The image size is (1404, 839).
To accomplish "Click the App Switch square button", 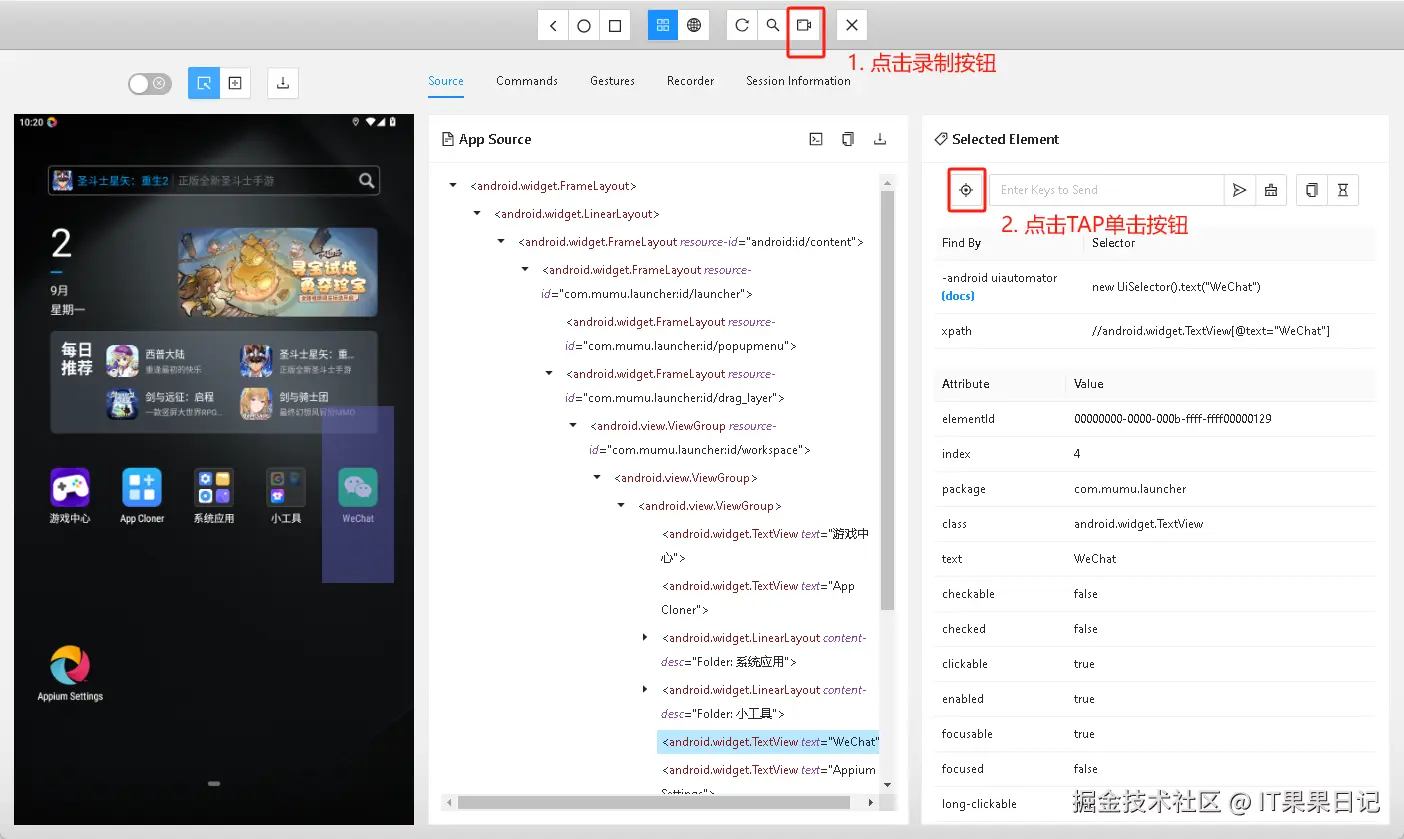I will click(x=615, y=25).
